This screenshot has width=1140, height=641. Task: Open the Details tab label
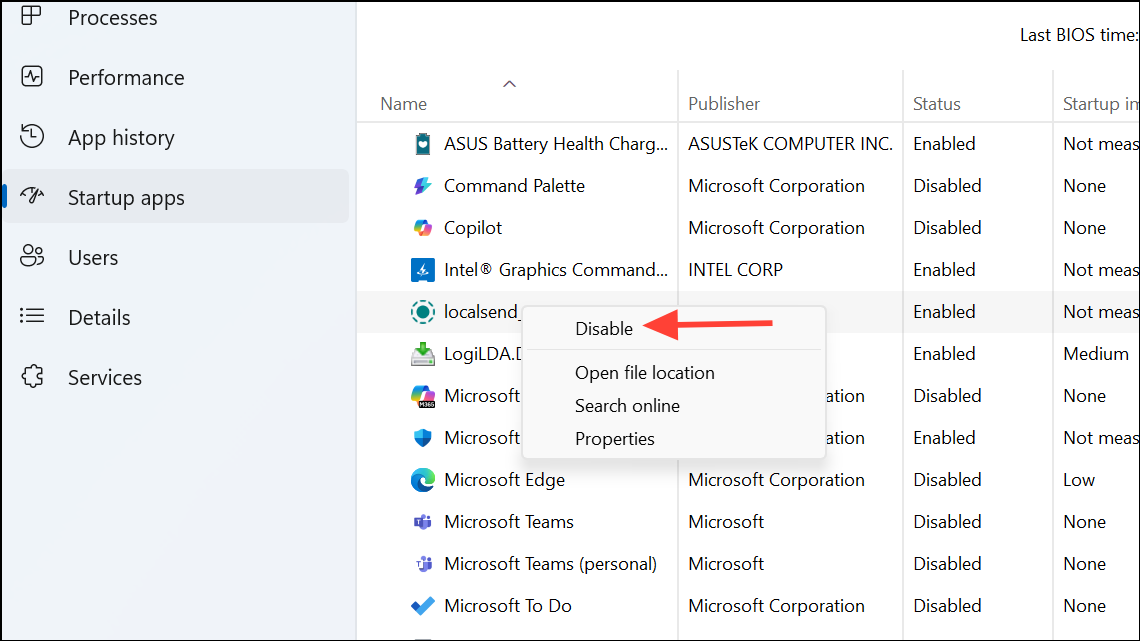pyautogui.click(x=99, y=318)
